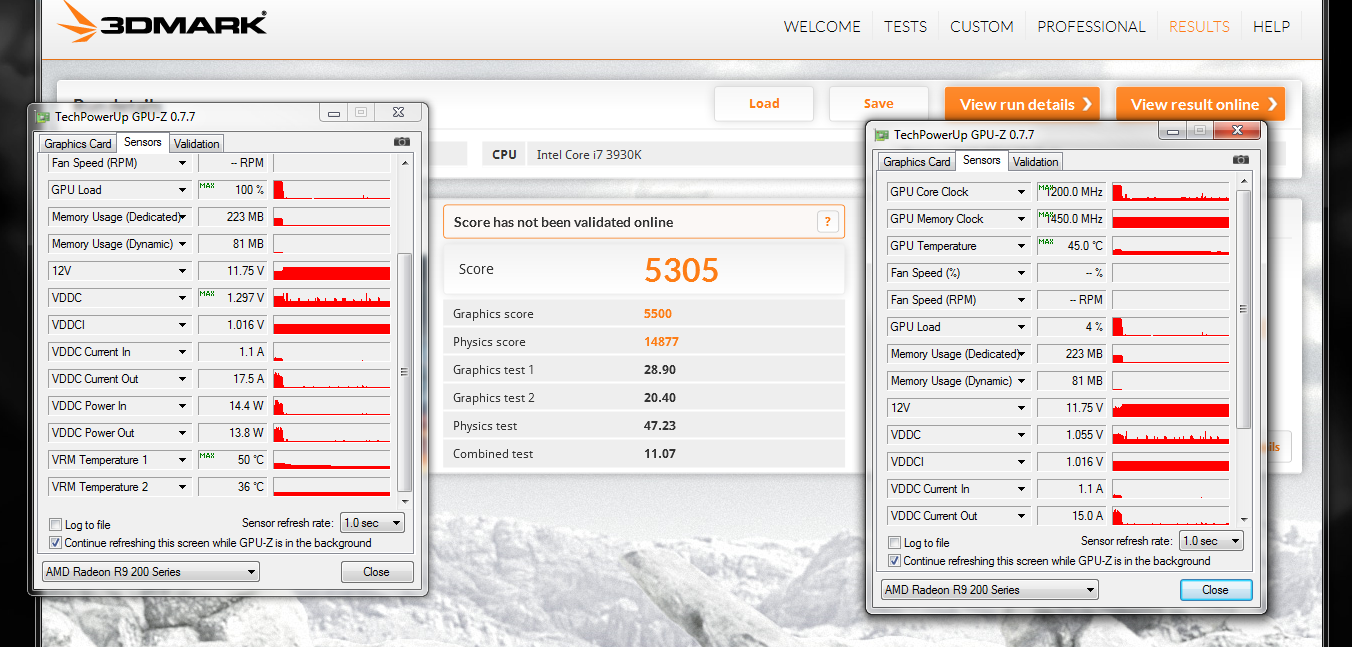
Task: Open AMD Radeon R9 200 Series selector in left GPU-Z
Action: 150,572
